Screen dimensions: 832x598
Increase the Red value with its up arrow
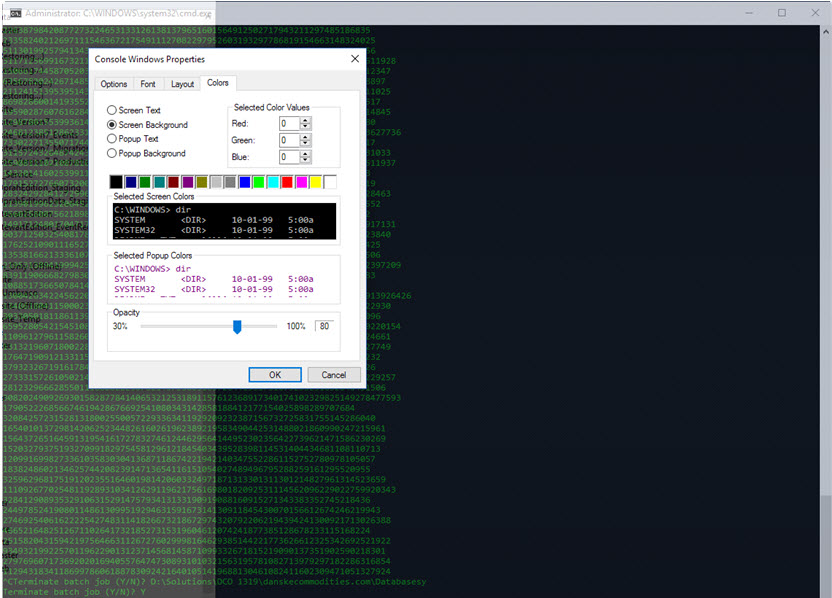306,121
